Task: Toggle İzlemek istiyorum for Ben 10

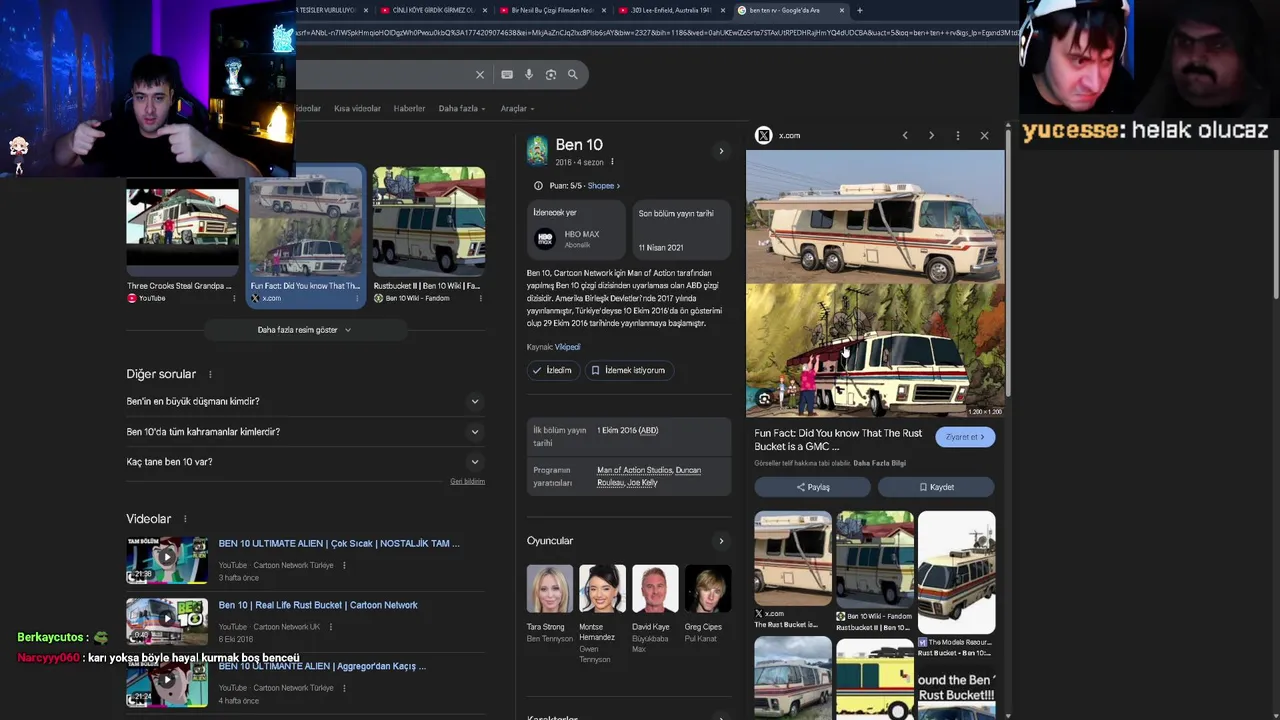Action: point(628,370)
